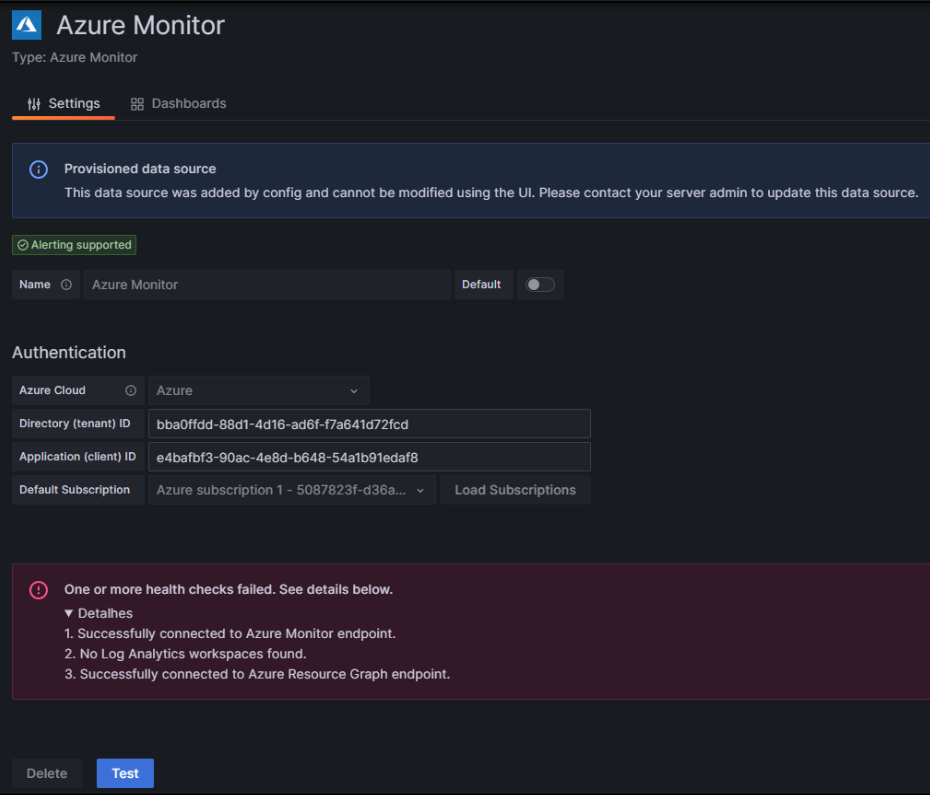
Task: Click the 'Application (client) ID' label
Action: pyautogui.click(x=77, y=457)
